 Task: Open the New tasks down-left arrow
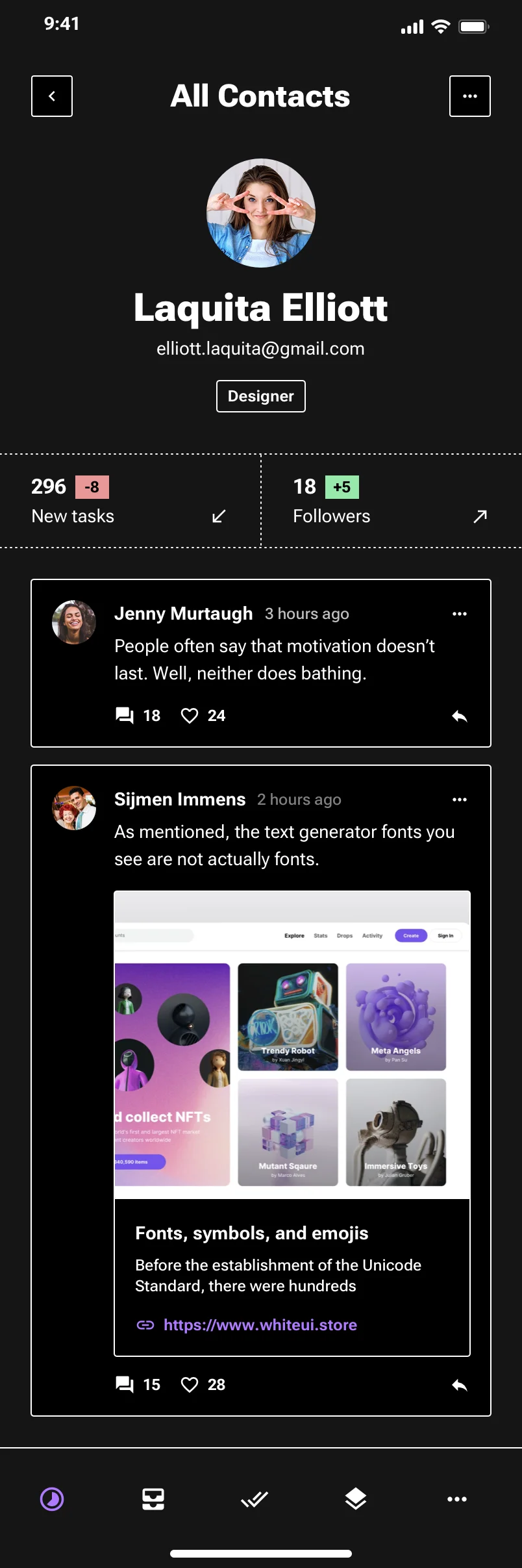click(219, 516)
